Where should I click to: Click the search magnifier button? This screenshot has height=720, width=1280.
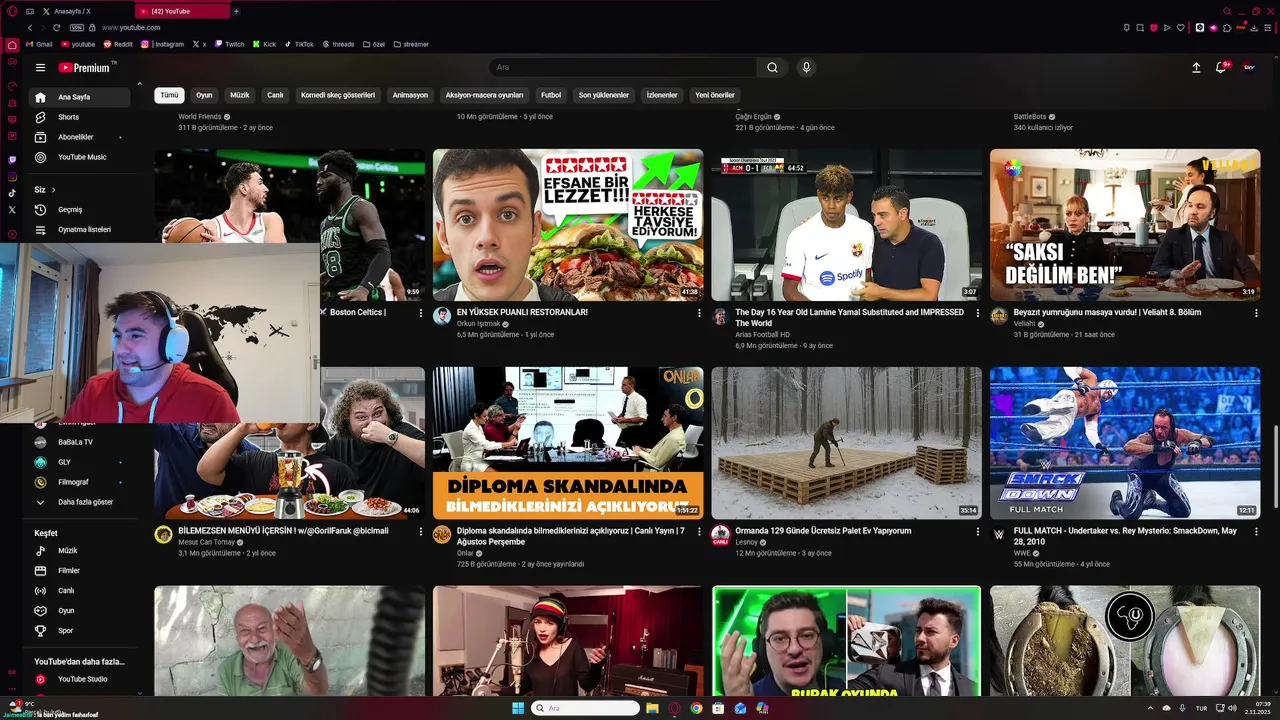pyautogui.click(x=772, y=68)
